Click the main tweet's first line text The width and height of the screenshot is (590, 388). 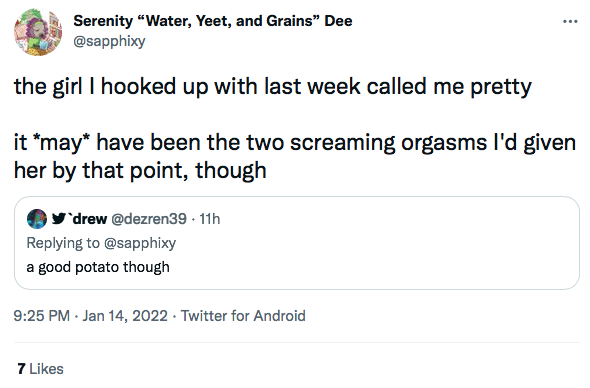(273, 87)
